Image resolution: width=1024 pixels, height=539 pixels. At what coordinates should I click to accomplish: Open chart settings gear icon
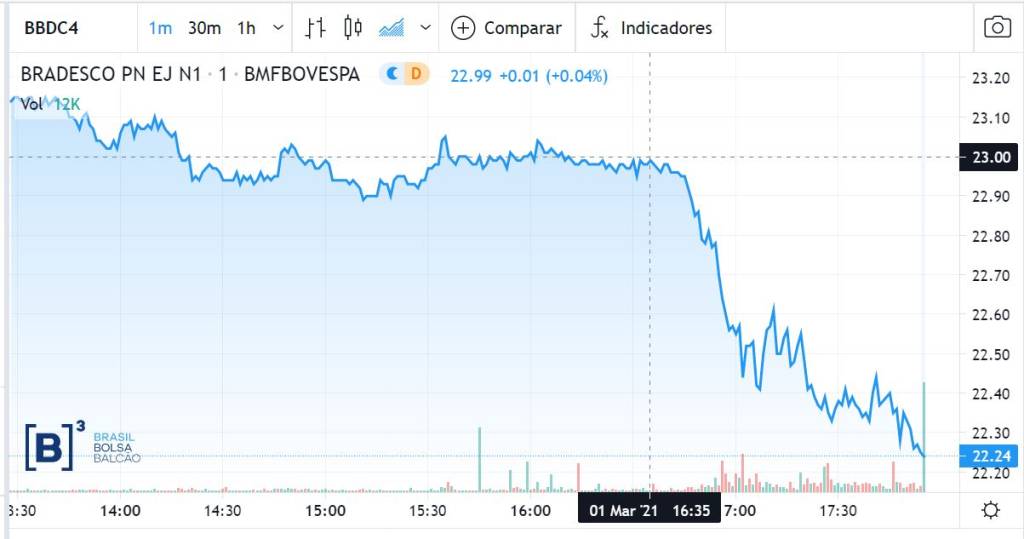[990, 511]
